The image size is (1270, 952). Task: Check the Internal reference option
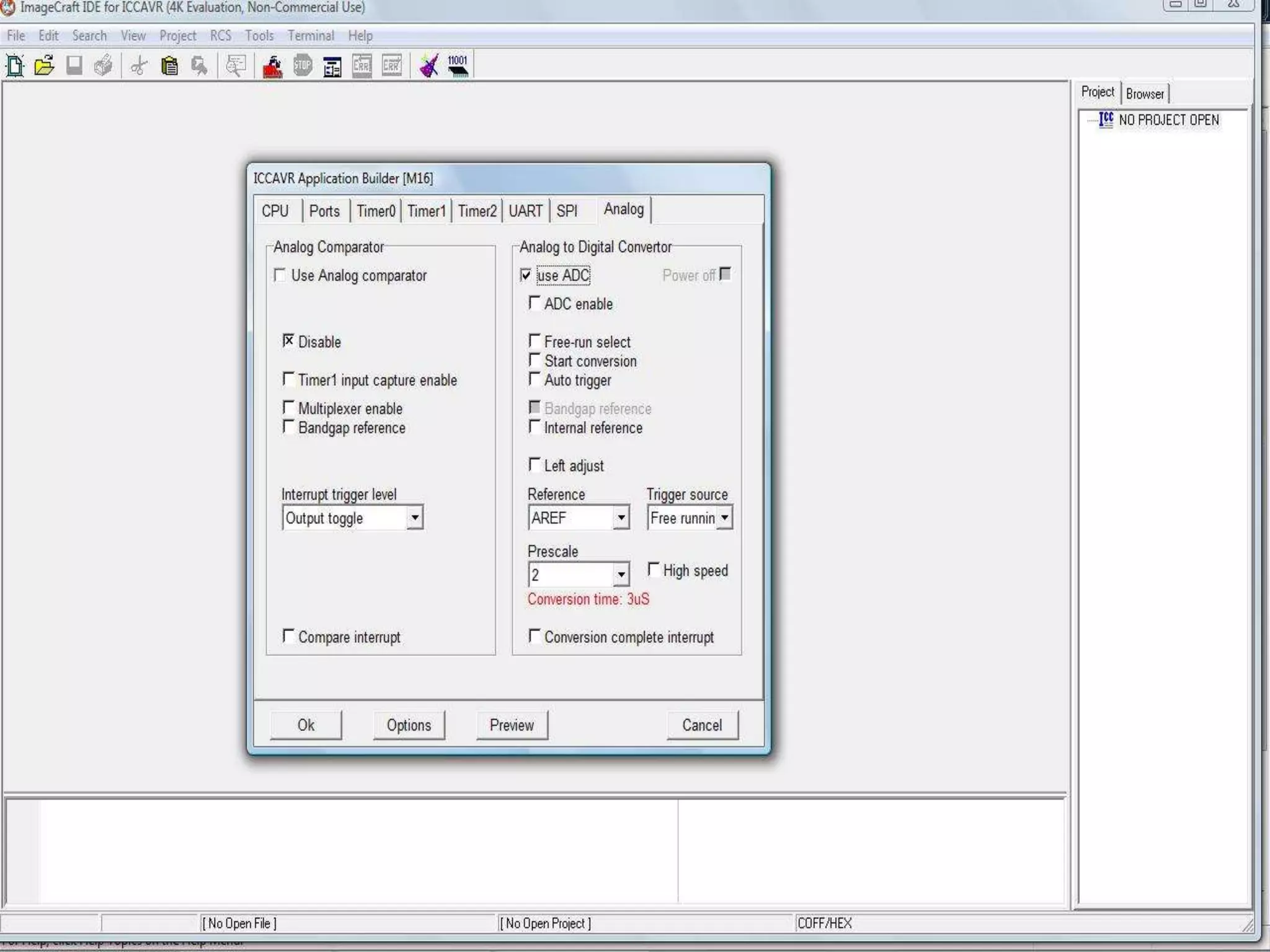(x=534, y=426)
